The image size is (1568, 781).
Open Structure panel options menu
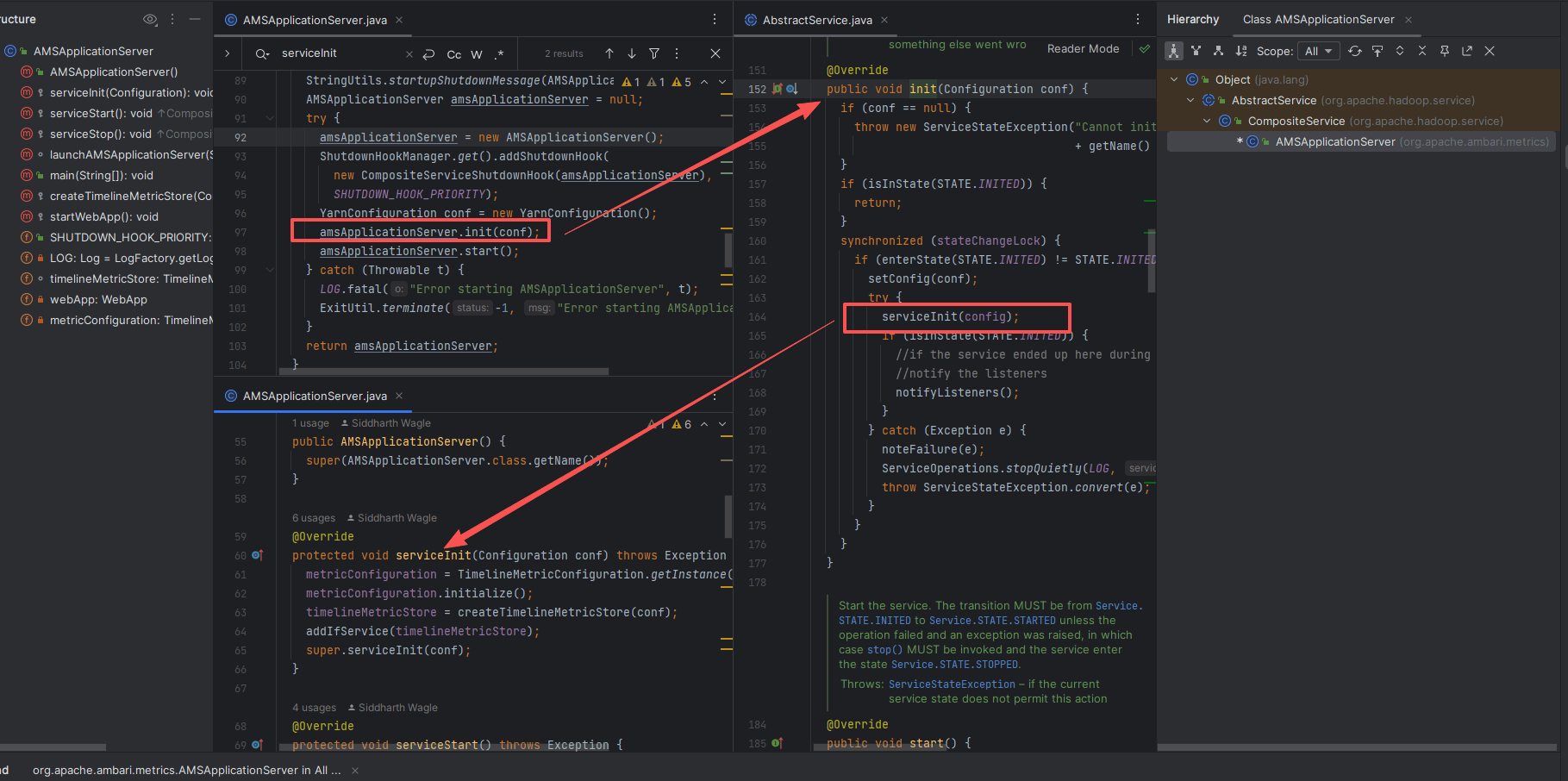point(172,19)
